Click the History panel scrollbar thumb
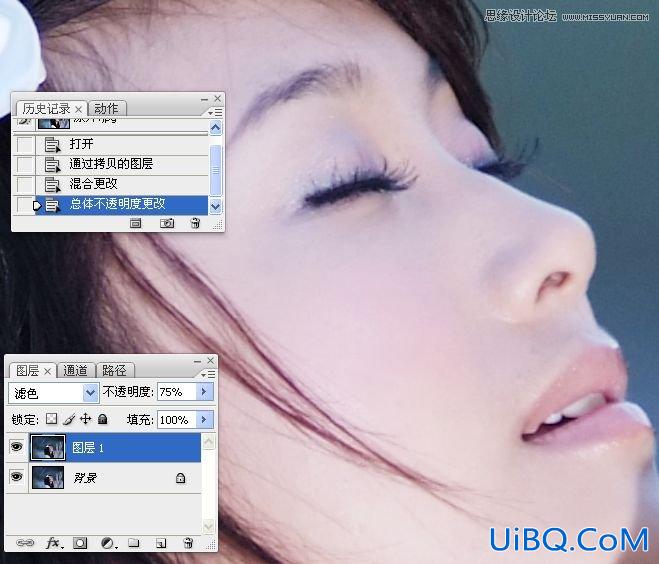 click(216, 170)
